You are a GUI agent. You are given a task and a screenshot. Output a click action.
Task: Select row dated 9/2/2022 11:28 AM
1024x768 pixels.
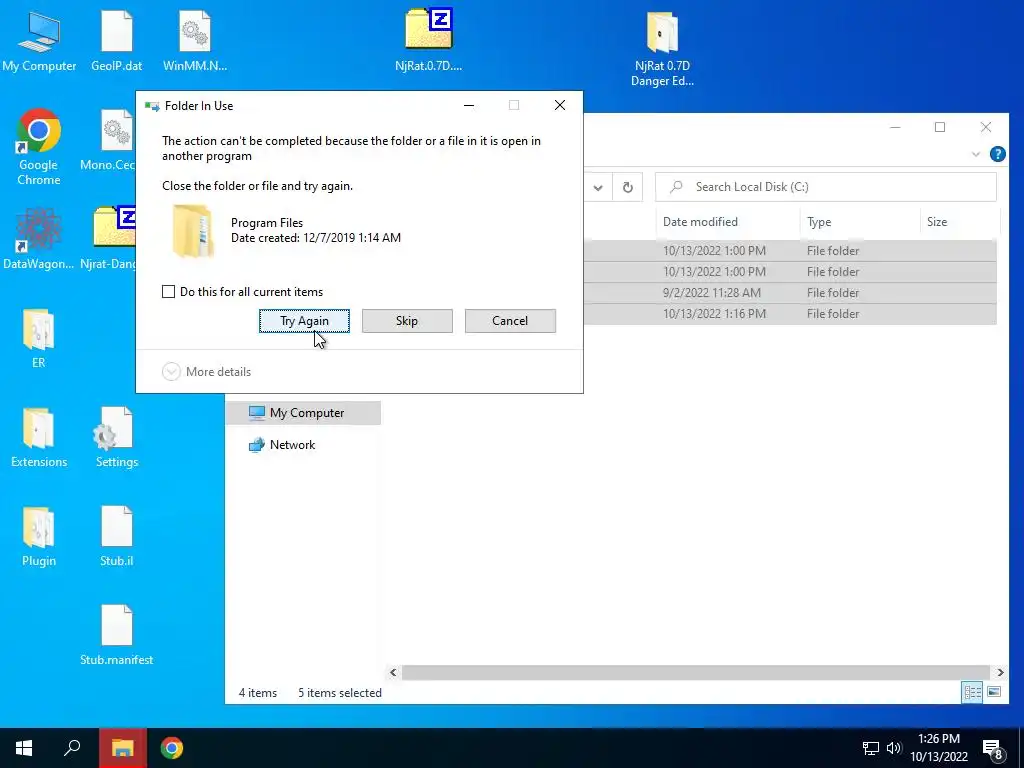(790, 293)
